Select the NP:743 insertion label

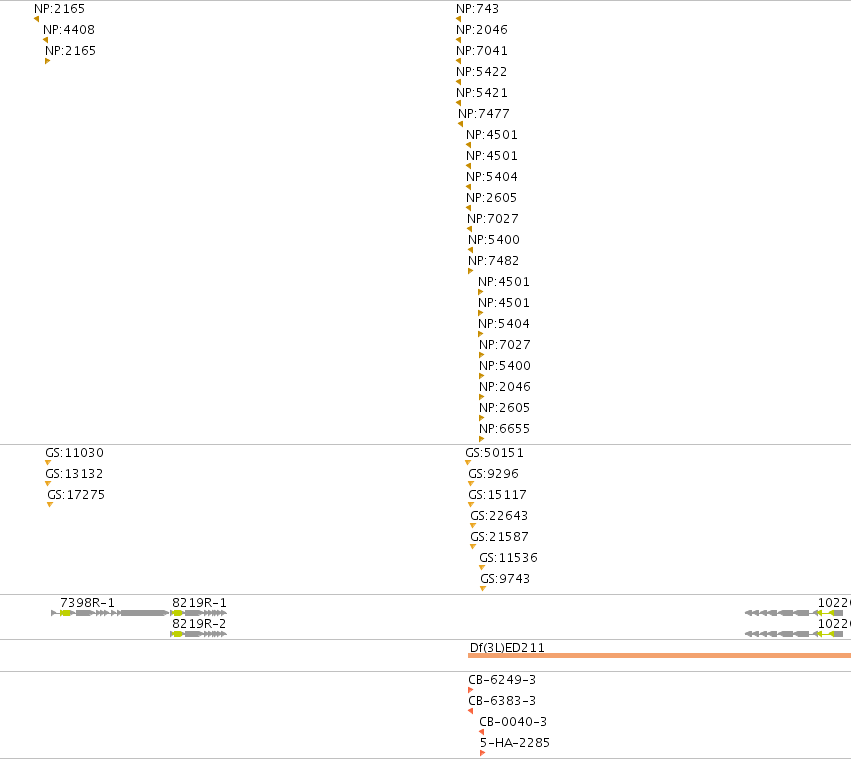pos(477,9)
